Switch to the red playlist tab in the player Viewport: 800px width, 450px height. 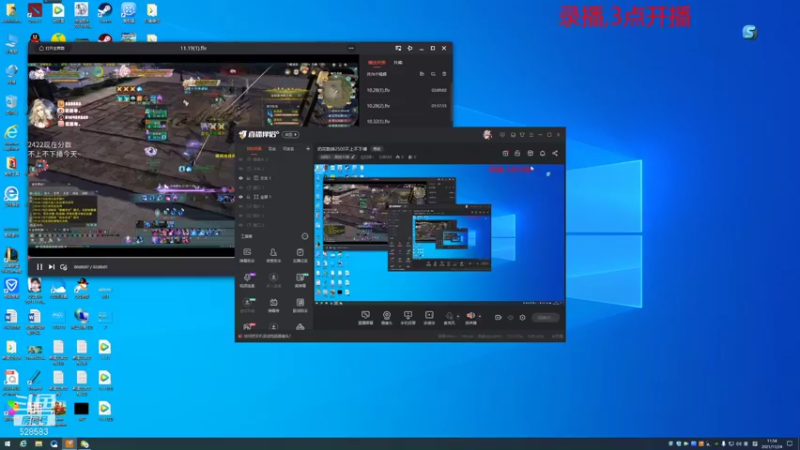click(377, 62)
